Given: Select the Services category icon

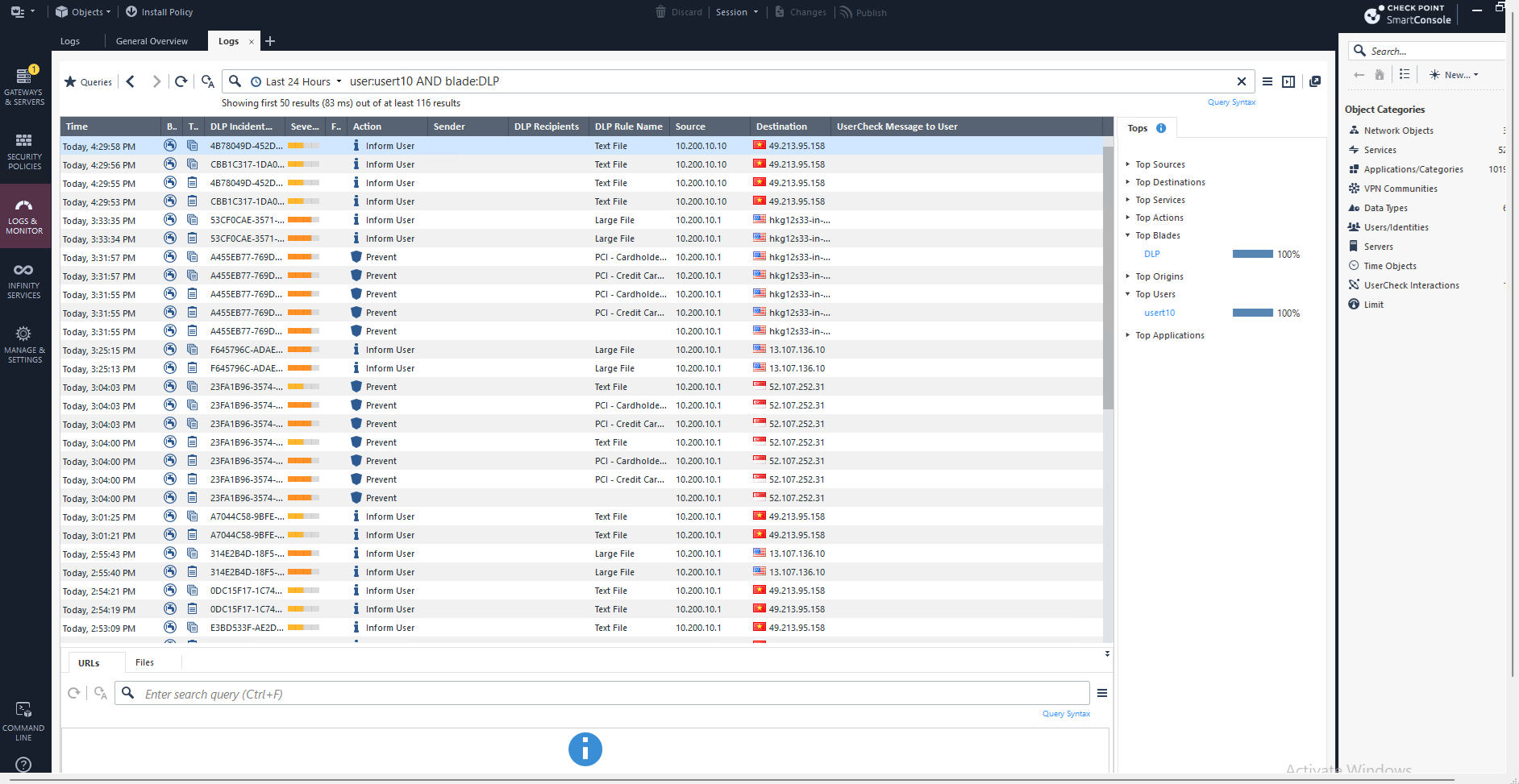Looking at the screenshot, I should pyautogui.click(x=1354, y=149).
